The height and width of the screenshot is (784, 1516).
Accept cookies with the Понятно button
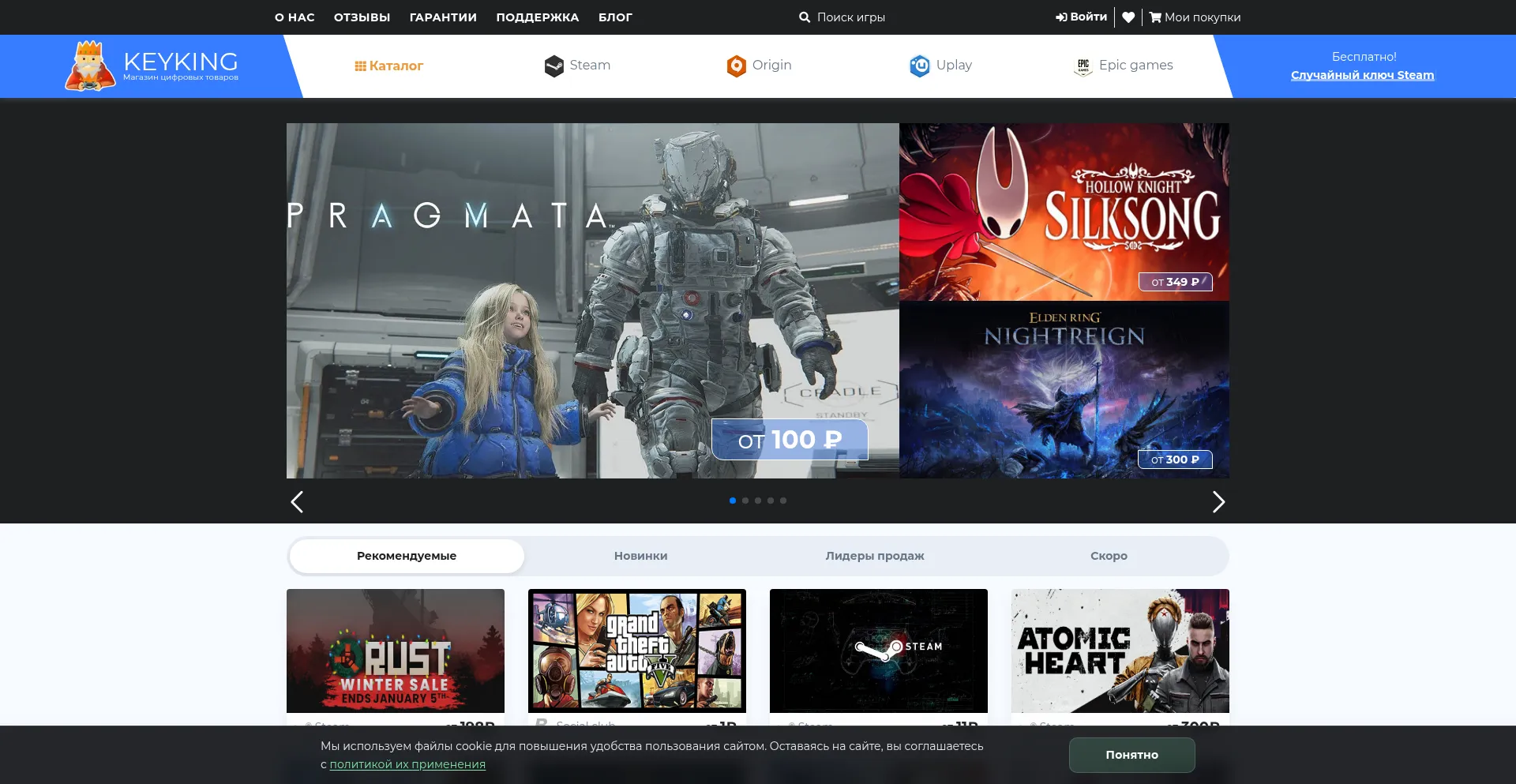tap(1132, 755)
